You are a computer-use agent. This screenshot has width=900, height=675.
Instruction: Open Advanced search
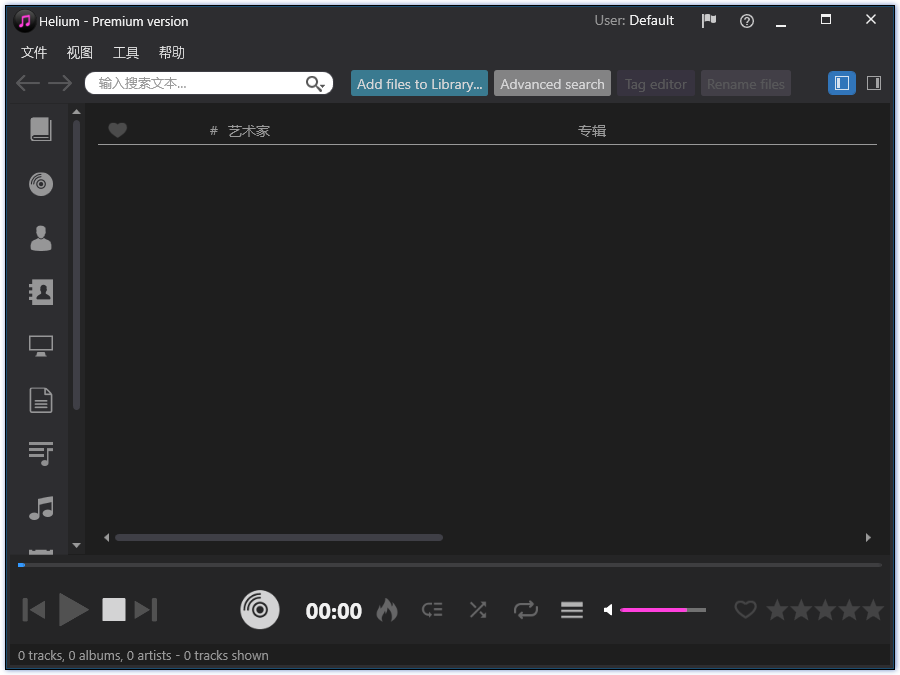551,83
